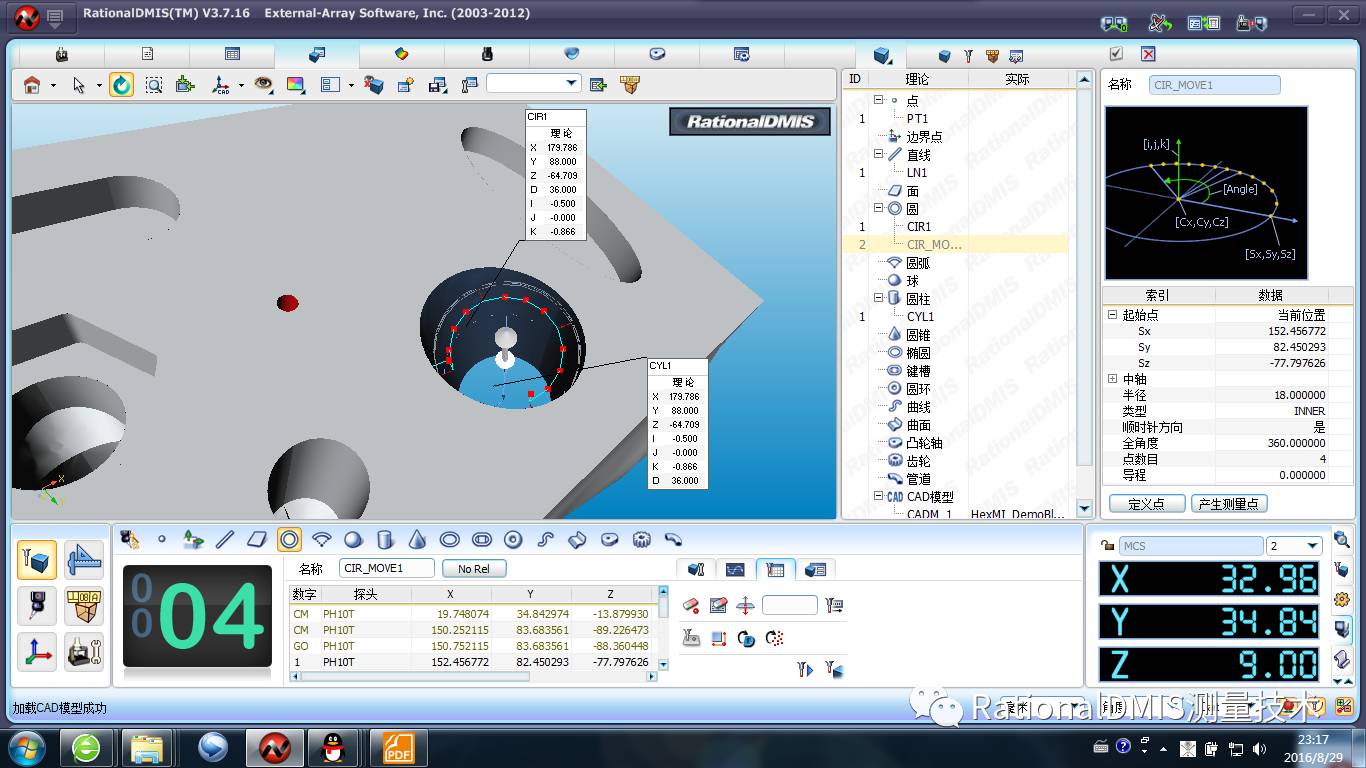Click the 产生测量点 button
This screenshot has height=768, width=1366.
click(1229, 503)
